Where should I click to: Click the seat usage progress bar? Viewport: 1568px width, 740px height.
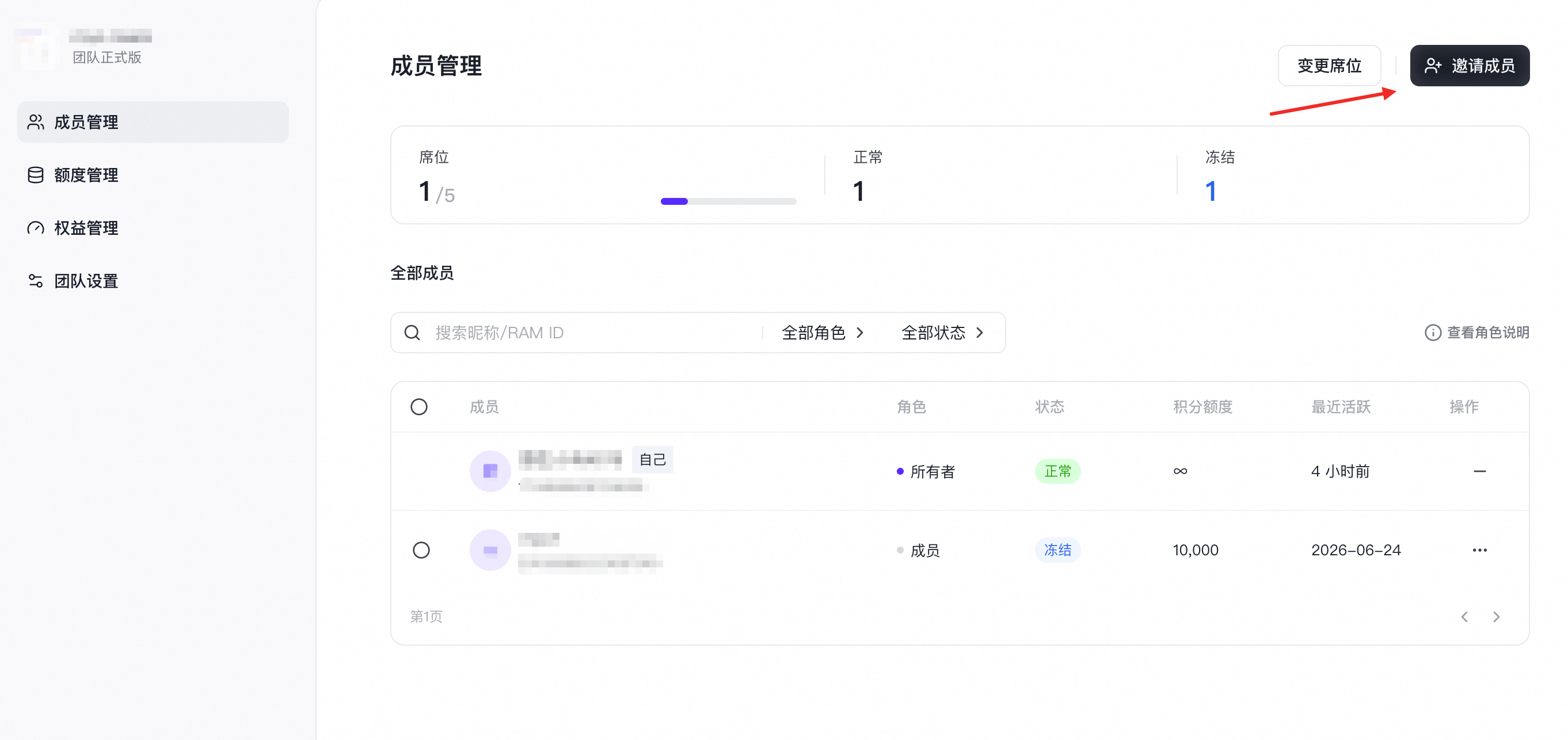tap(729, 201)
